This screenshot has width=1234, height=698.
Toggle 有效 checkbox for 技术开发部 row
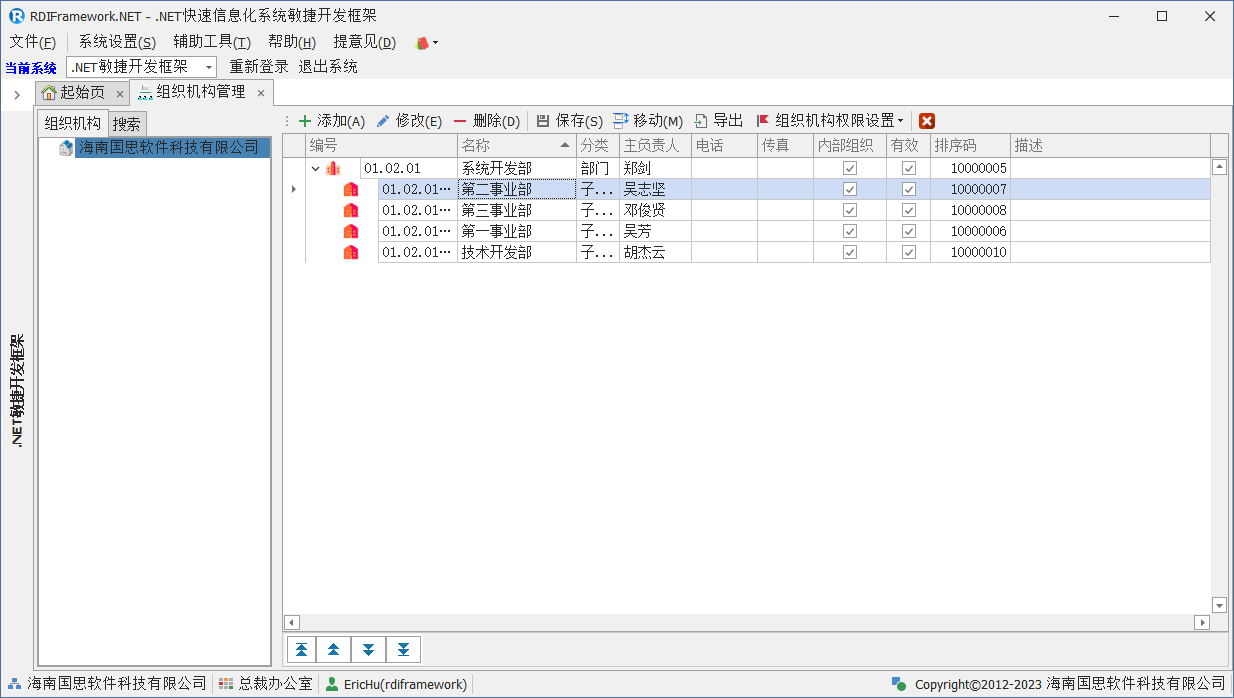pos(908,252)
